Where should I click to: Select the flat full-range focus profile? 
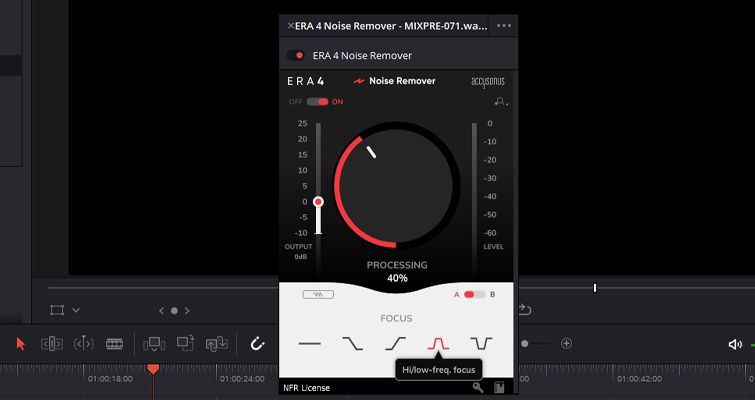pyautogui.click(x=309, y=343)
